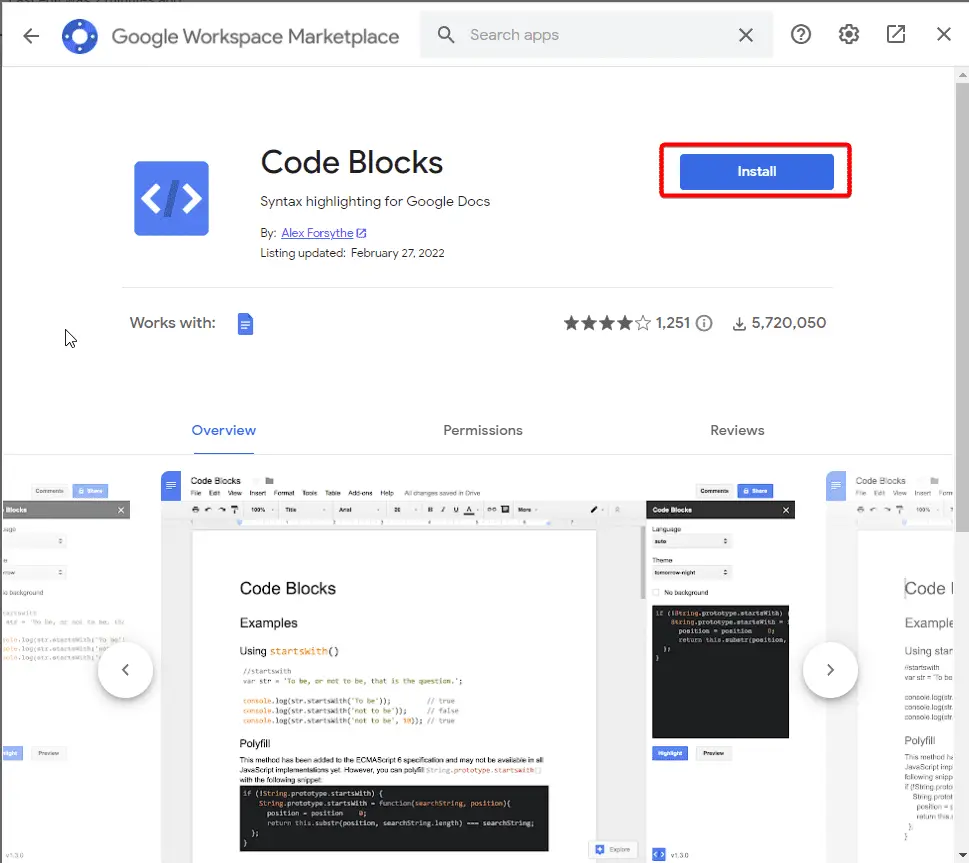The height and width of the screenshot is (863, 969).
Task: Click the scrollbar down arrow
Action: click(962, 855)
